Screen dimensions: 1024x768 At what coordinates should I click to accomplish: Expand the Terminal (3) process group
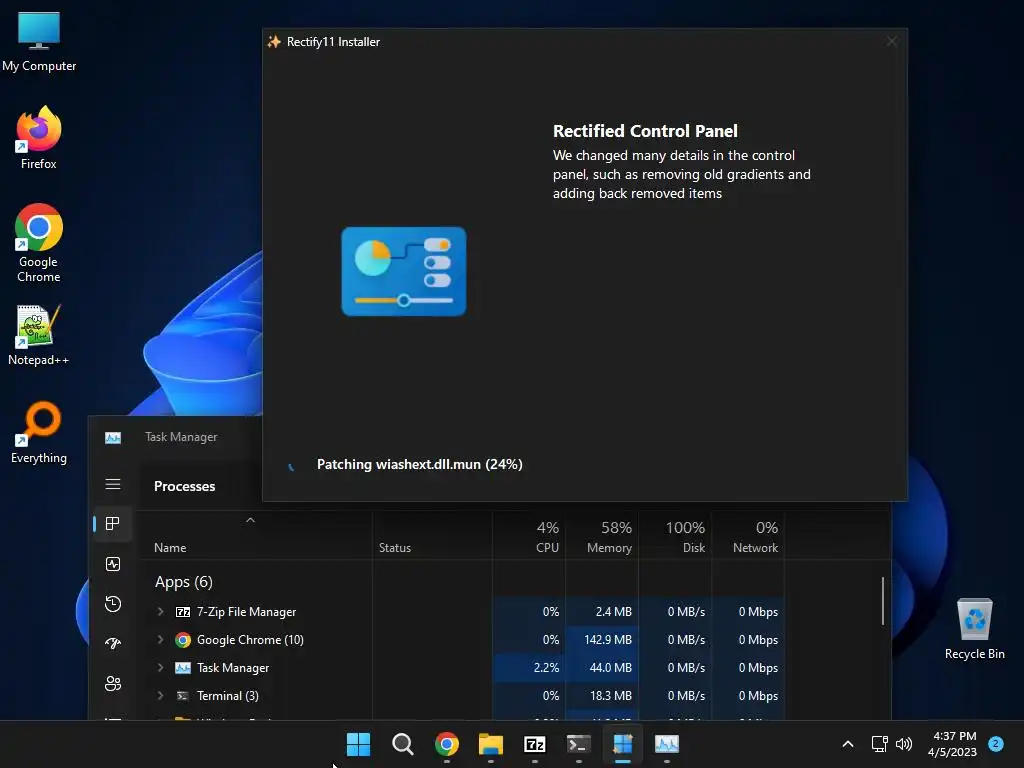click(160, 696)
